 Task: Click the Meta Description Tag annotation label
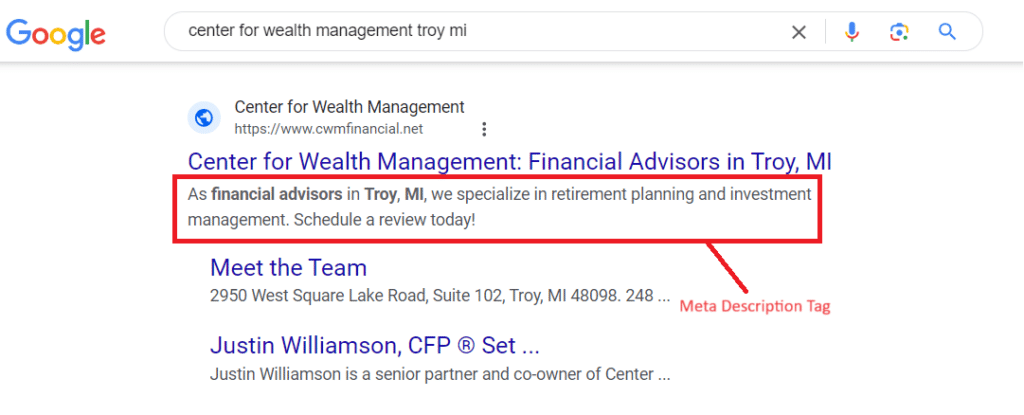(755, 306)
